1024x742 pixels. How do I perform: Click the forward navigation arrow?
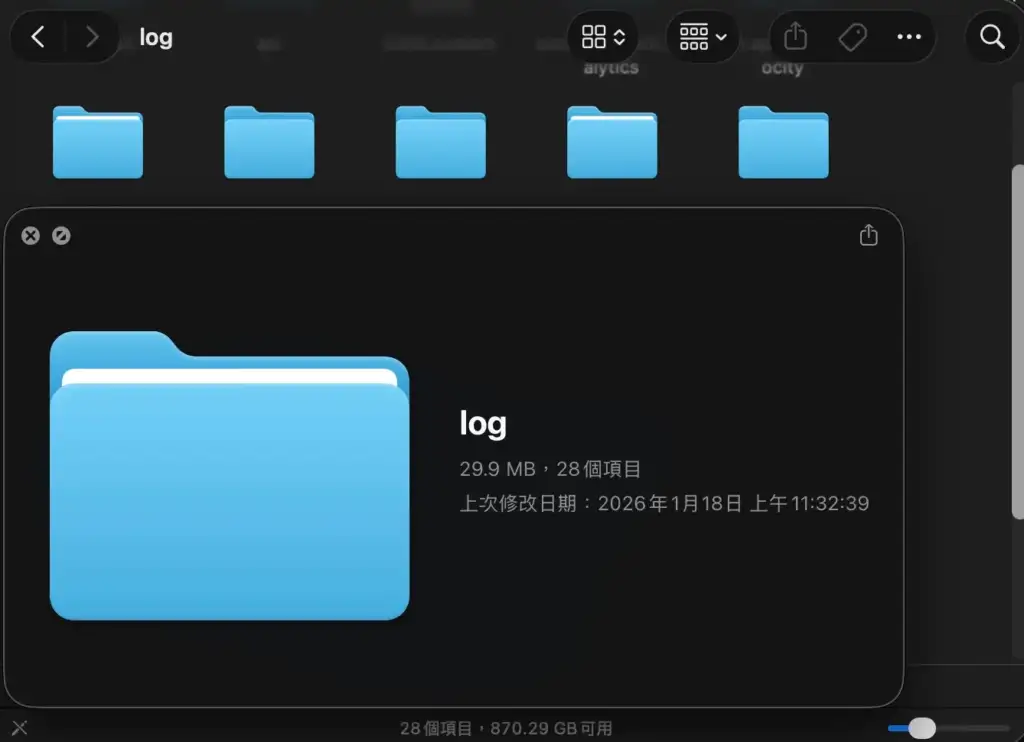tap(92, 38)
